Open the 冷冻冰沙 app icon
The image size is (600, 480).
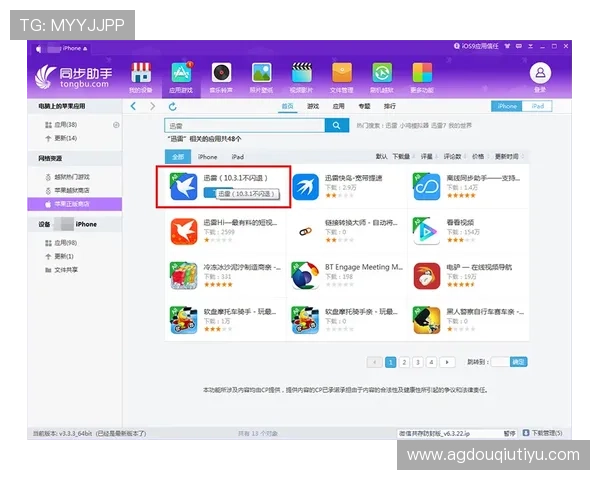pos(184,276)
